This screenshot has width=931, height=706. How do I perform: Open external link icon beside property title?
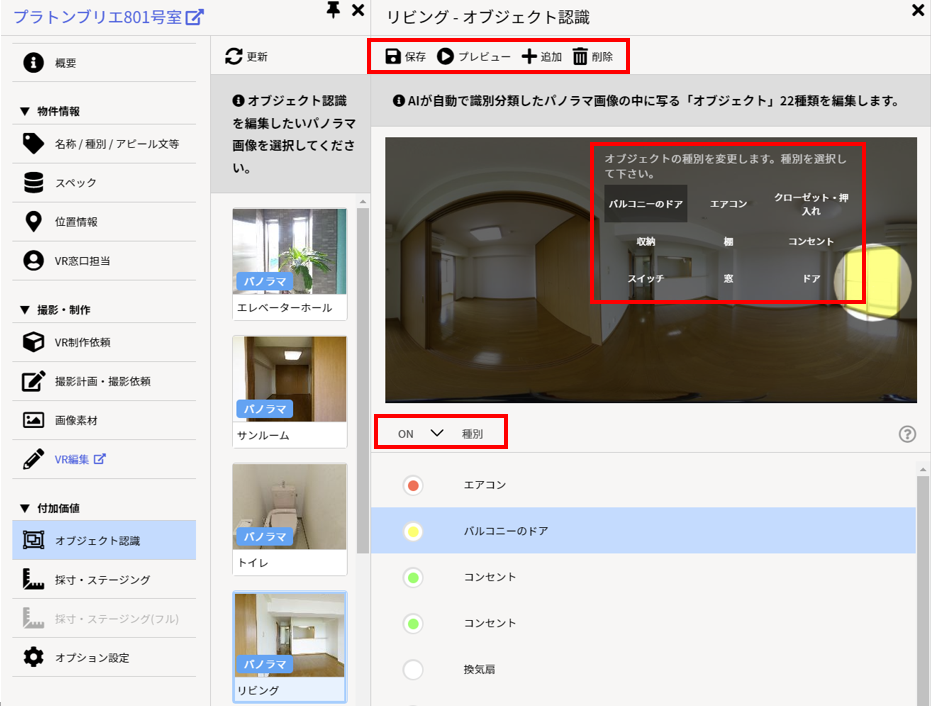click(196, 17)
